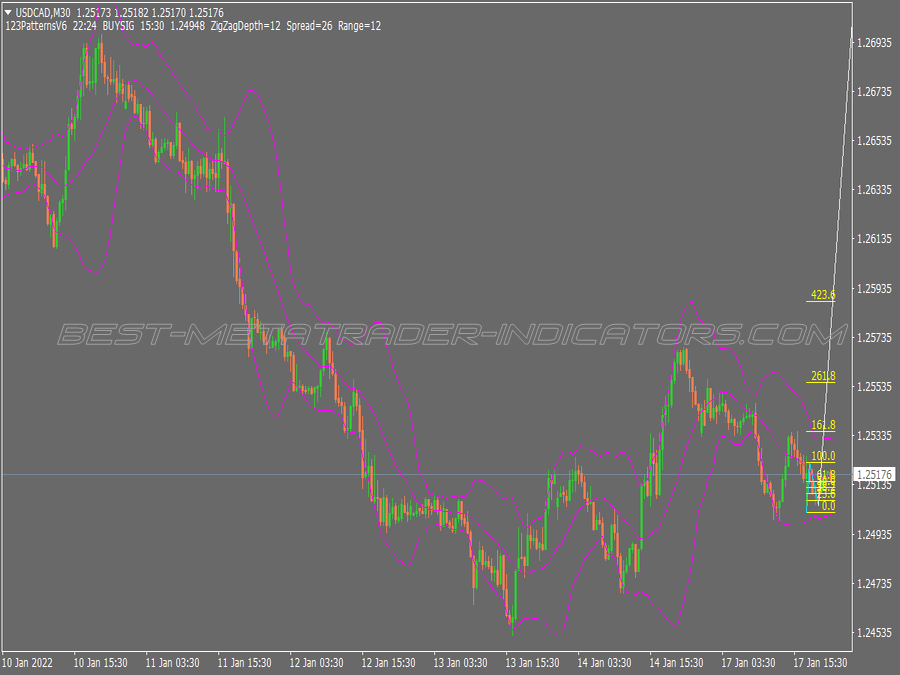Click the 11 Jan 15:30 time label
900x675 pixels.
[x=245, y=663]
